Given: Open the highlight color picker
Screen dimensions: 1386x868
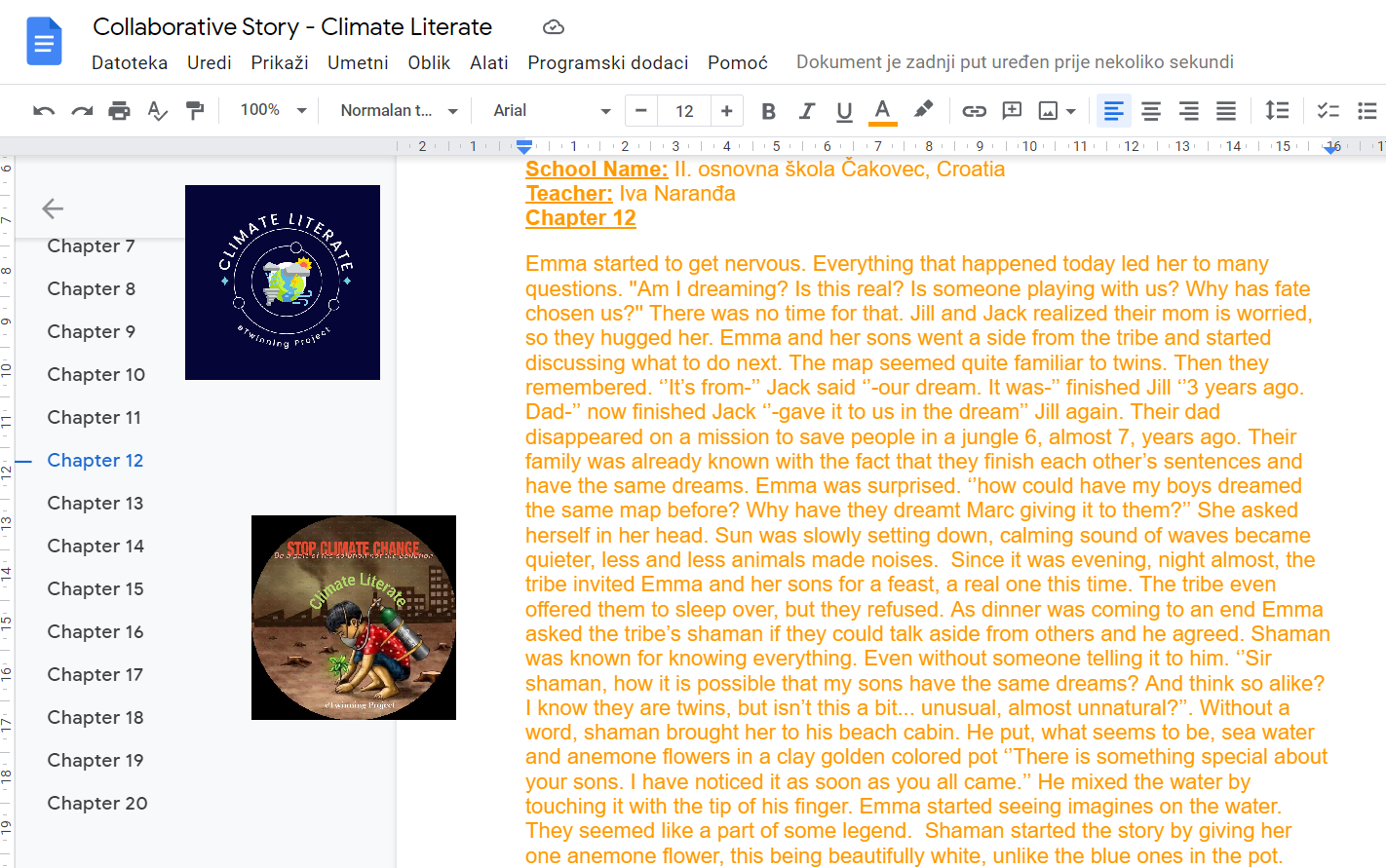Looking at the screenshot, I should (x=922, y=110).
